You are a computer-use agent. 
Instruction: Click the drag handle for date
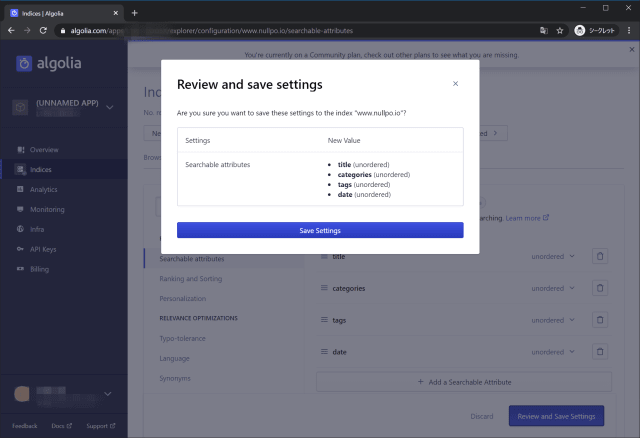tap(324, 351)
